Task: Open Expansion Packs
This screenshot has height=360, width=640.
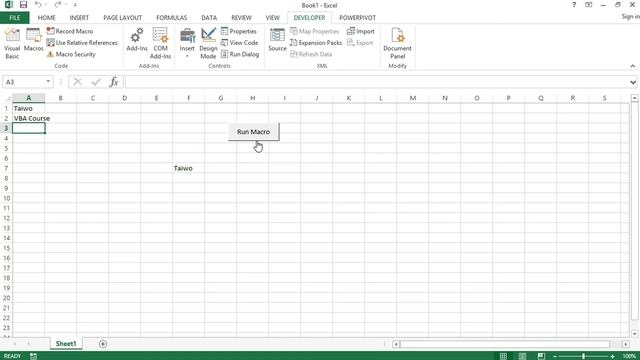Action: tap(316, 42)
